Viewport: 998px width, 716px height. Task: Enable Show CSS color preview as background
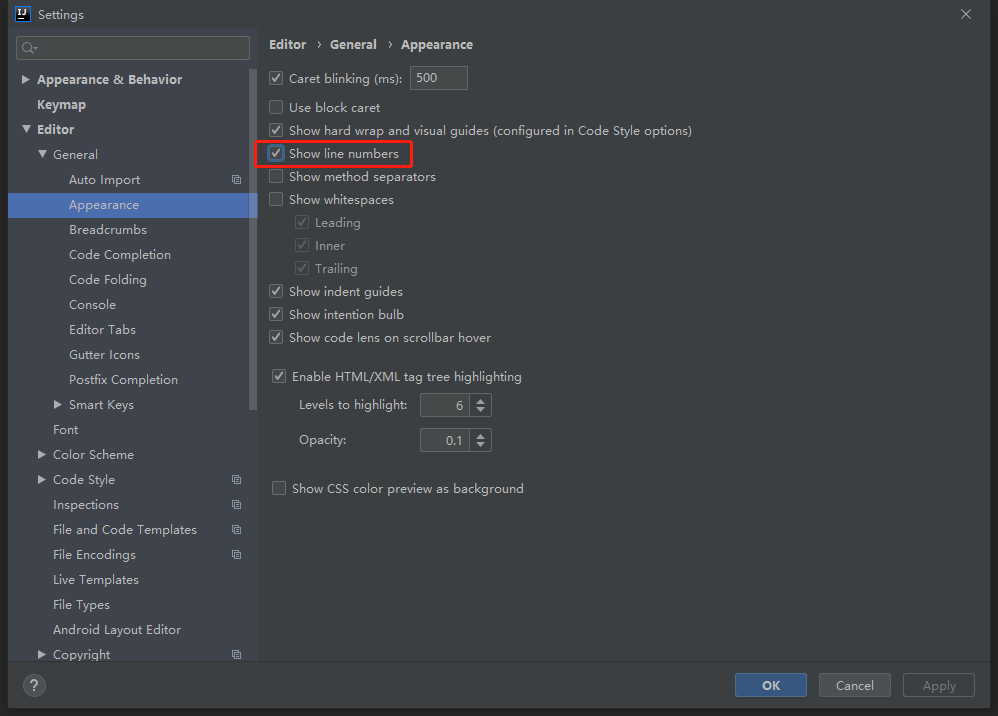coord(279,488)
